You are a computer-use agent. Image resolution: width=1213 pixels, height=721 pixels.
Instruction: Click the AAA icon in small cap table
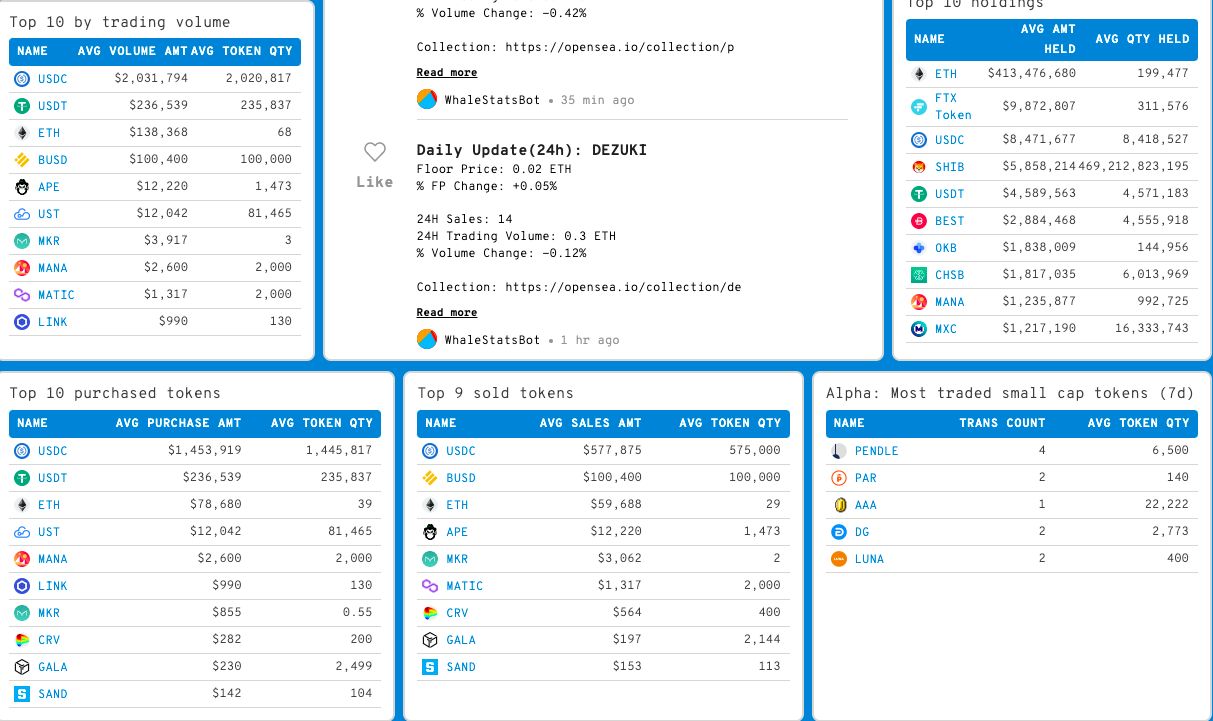click(x=839, y=505)
